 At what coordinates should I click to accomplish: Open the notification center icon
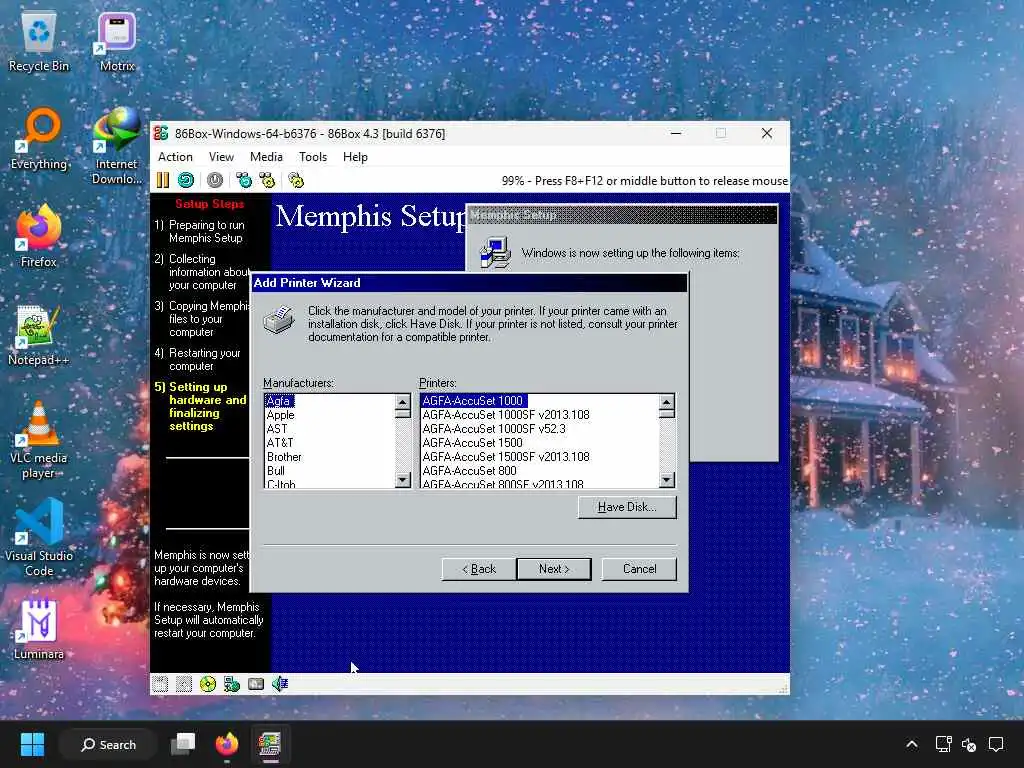click(996, 744)
